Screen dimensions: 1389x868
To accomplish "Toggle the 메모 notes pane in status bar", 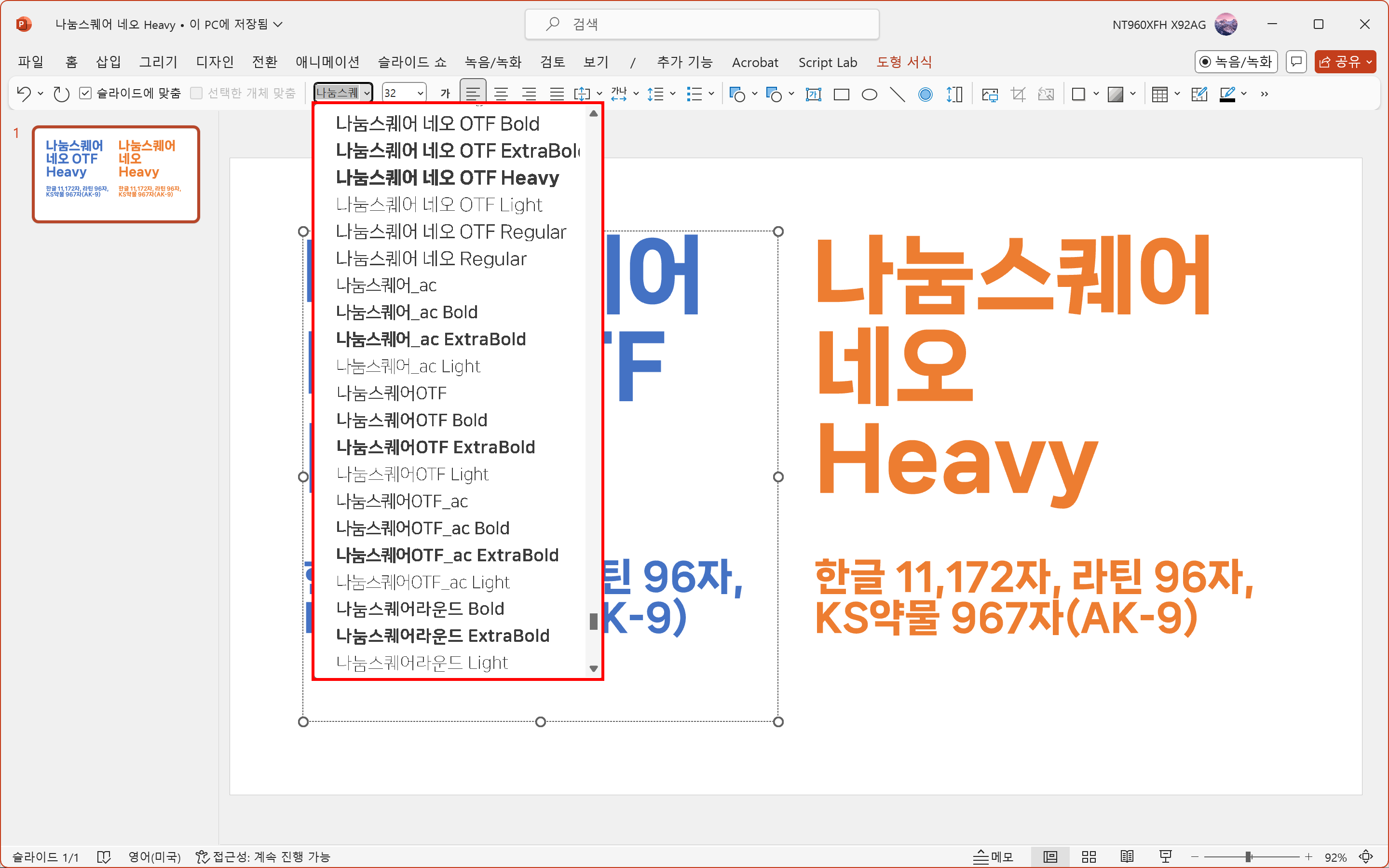I will [x=993, y=856].
